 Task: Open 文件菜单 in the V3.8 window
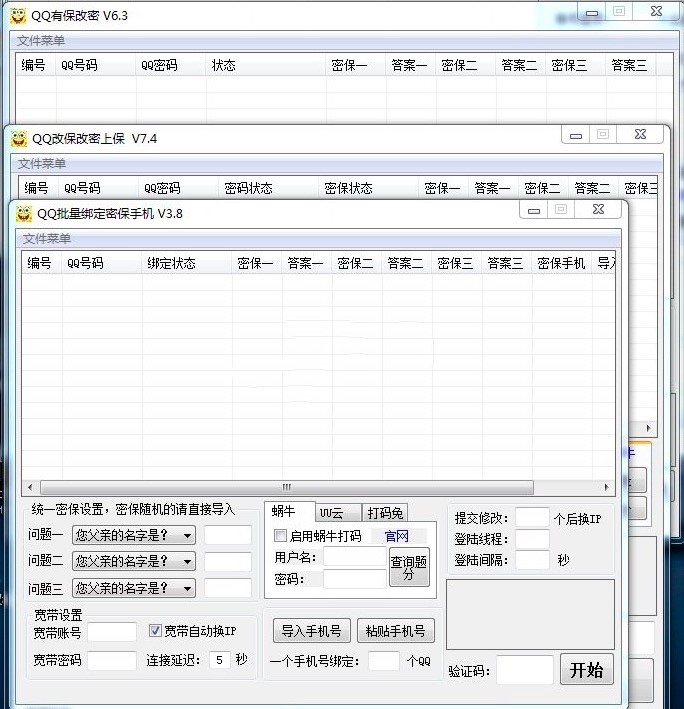pos(47,238)
